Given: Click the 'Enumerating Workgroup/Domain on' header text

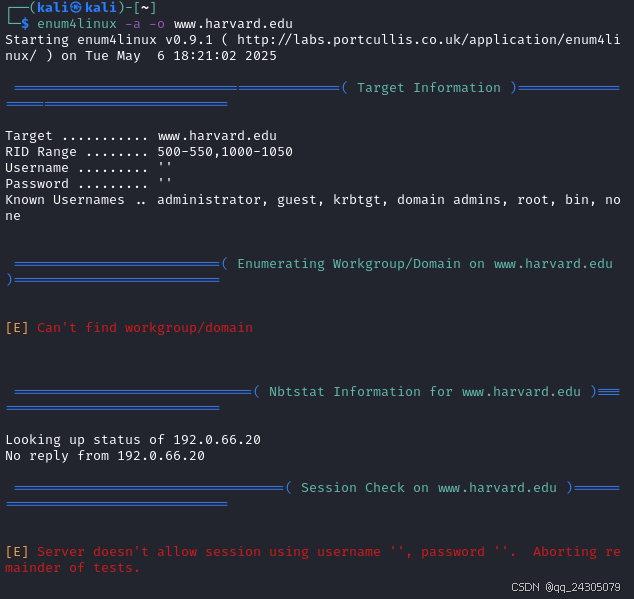Looking at the screenshot, I should click(x=361, y=264).
